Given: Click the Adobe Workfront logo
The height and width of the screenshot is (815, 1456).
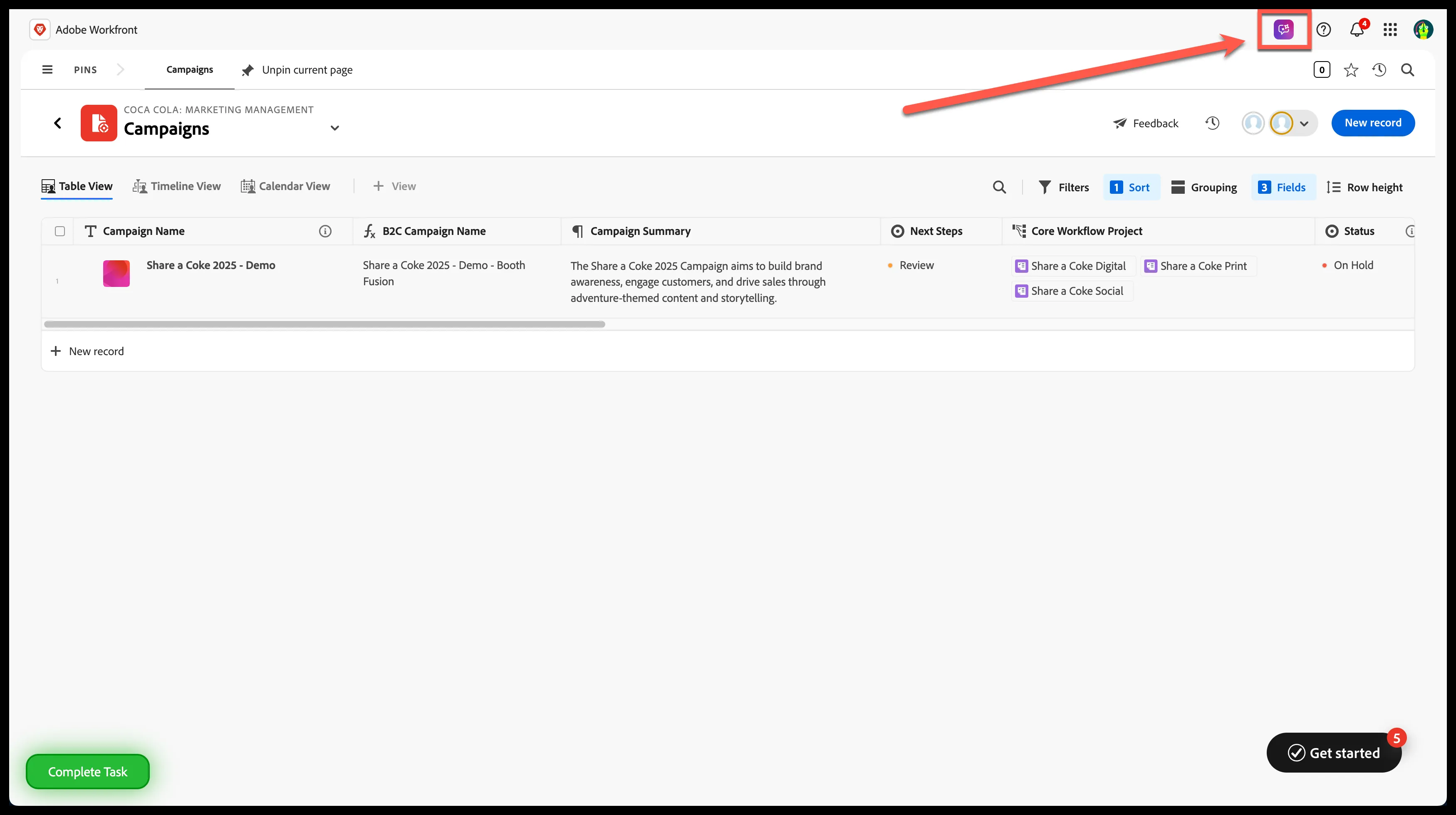Looking at the screenshot, I should click(x=40, y=30).
